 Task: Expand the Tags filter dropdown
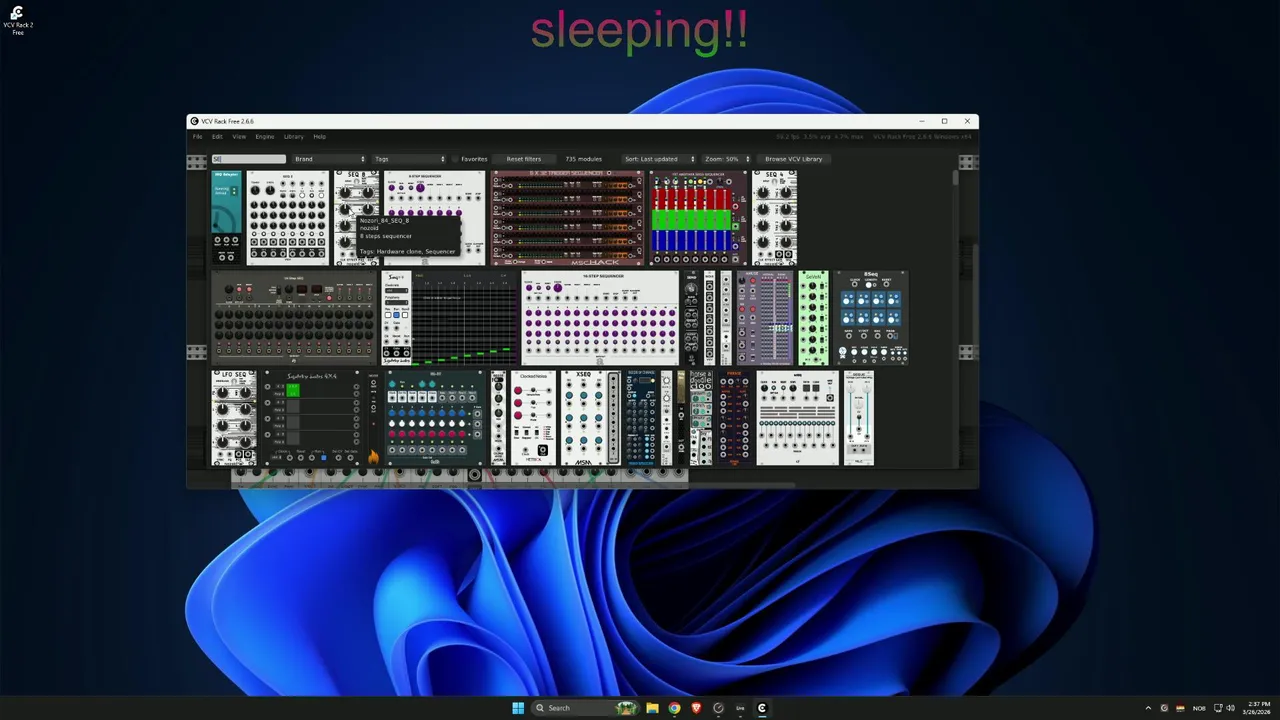[x=408, y=159]
